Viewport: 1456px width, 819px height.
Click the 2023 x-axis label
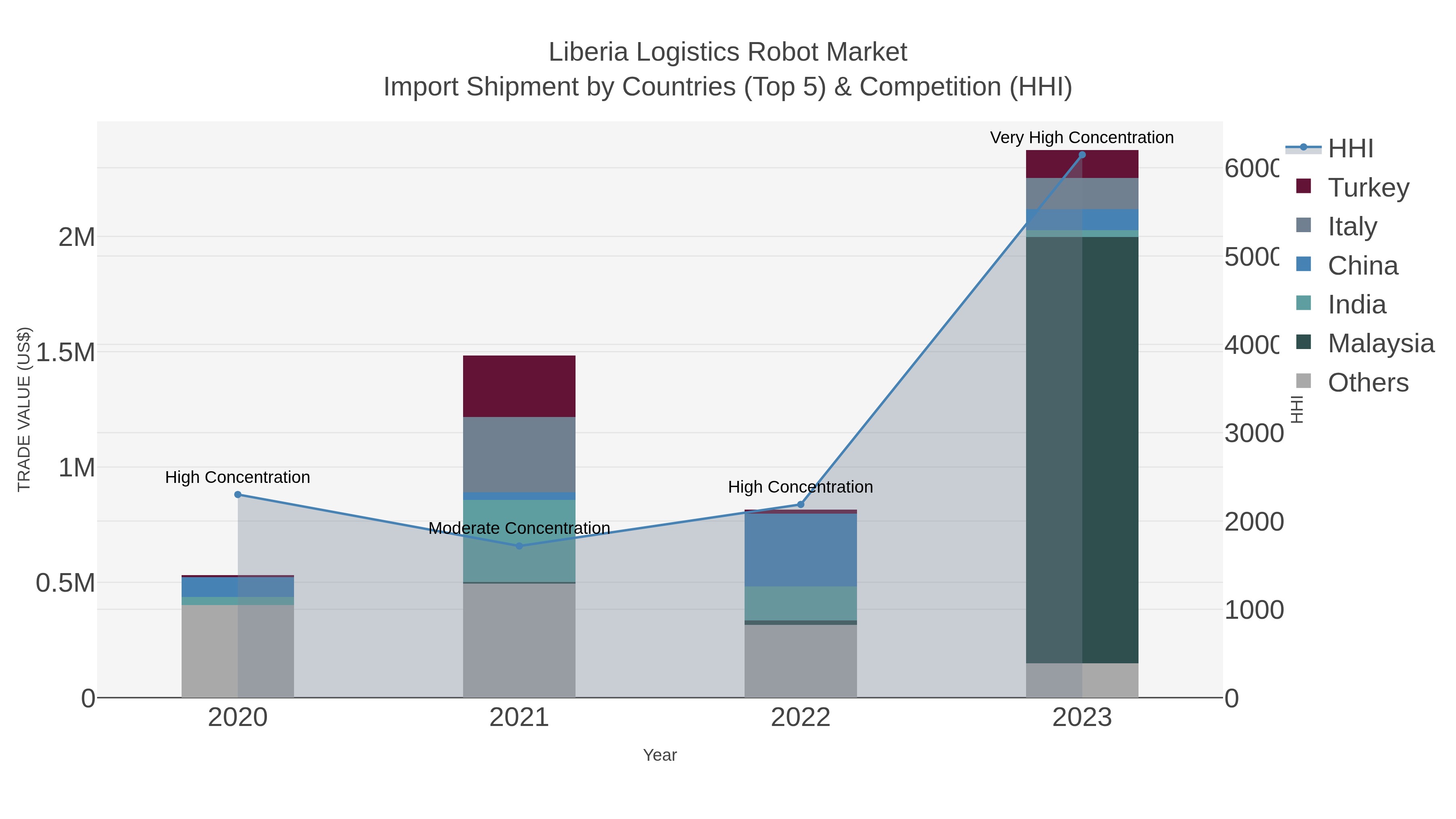[x=1082, y=718]
